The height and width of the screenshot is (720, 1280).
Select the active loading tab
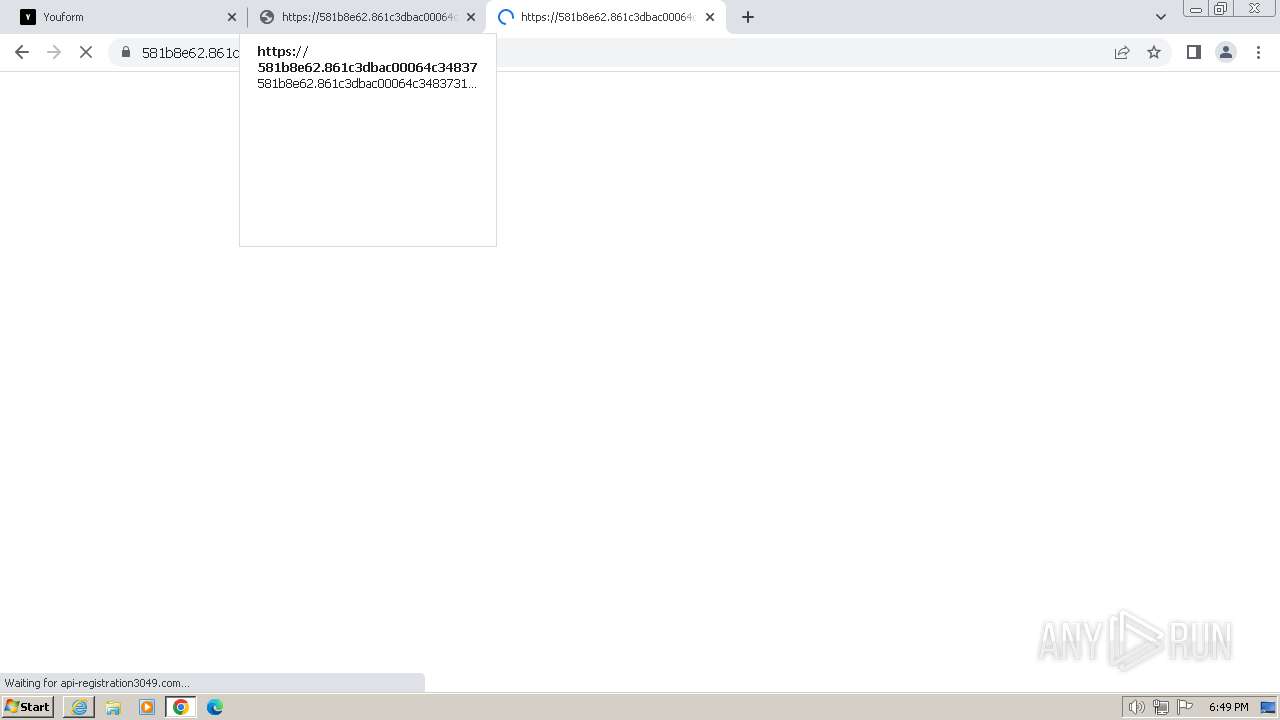point(606,17)
